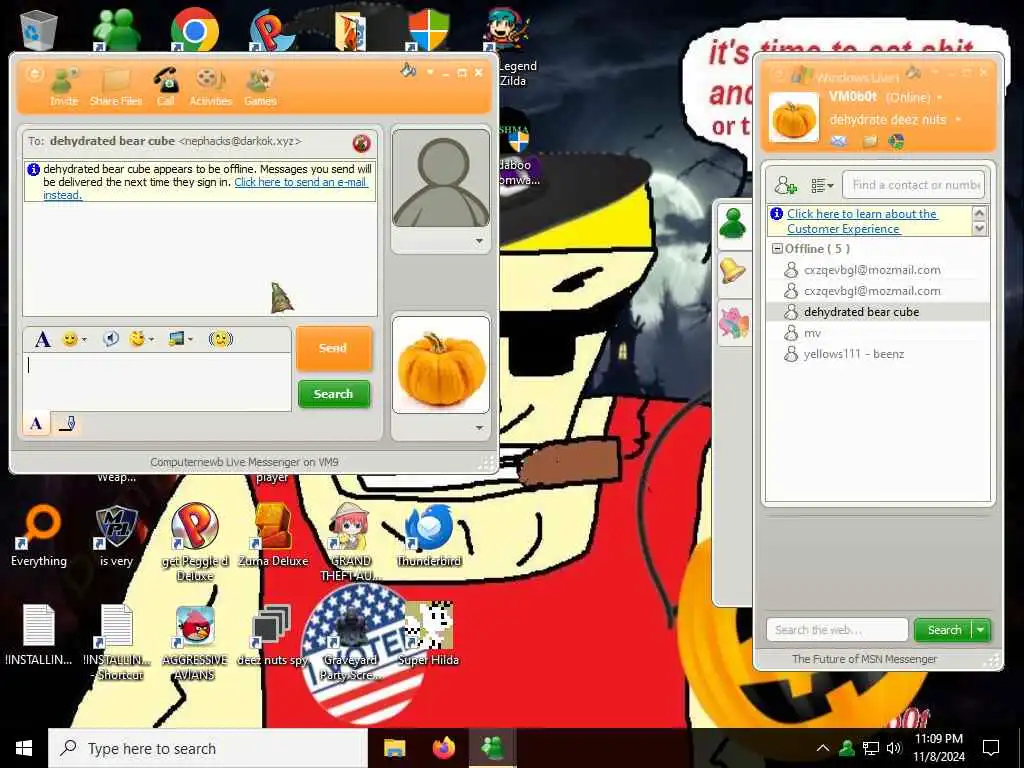The height and width of the screenshot is (768, 1024).
Task: Click the Find a contact or number field
Action: 913,185
